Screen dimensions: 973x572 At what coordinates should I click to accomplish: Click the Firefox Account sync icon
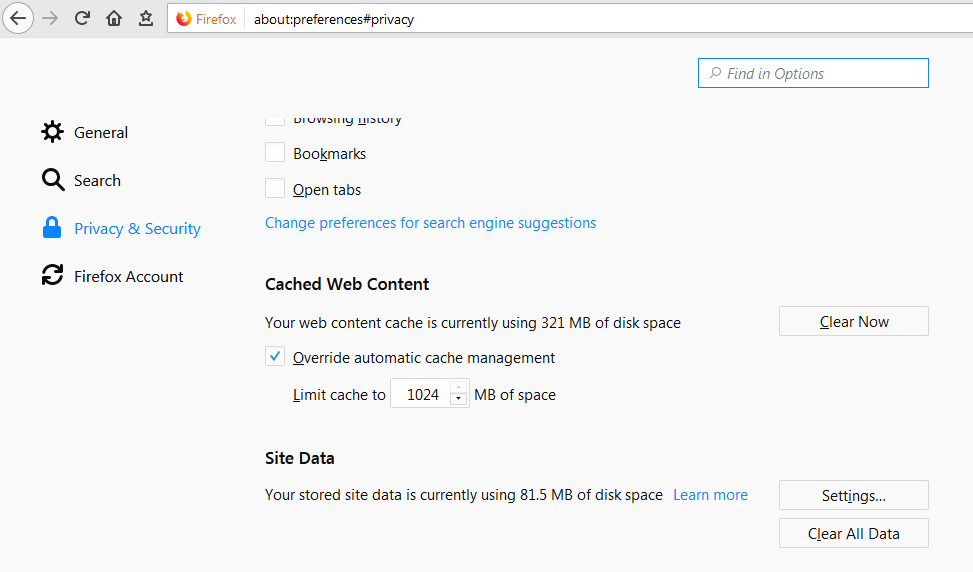(53, 275)
